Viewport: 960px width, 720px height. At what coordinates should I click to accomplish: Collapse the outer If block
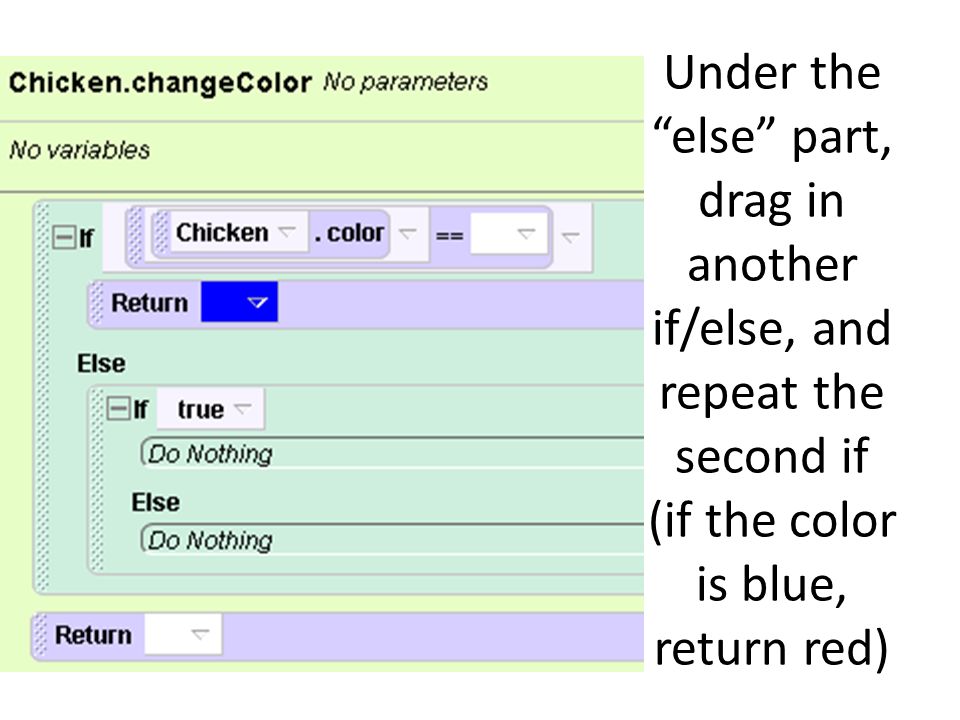point(63,237)
